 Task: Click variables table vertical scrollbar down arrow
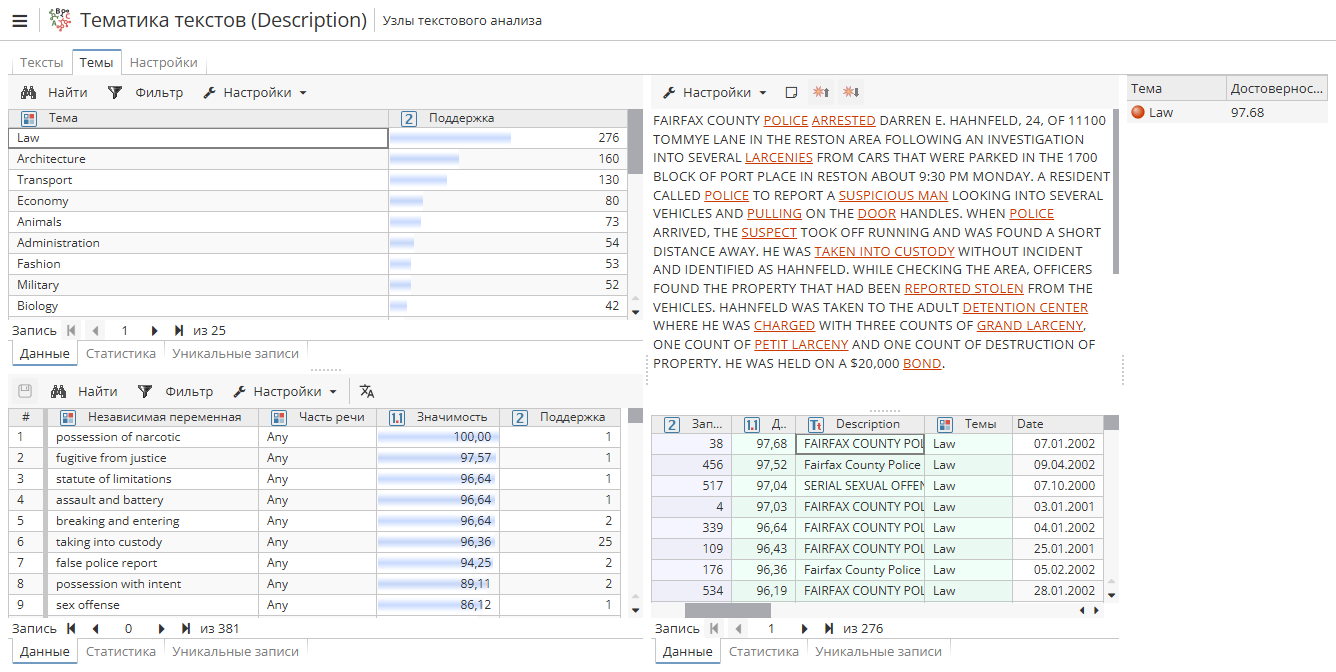[635, 610]
